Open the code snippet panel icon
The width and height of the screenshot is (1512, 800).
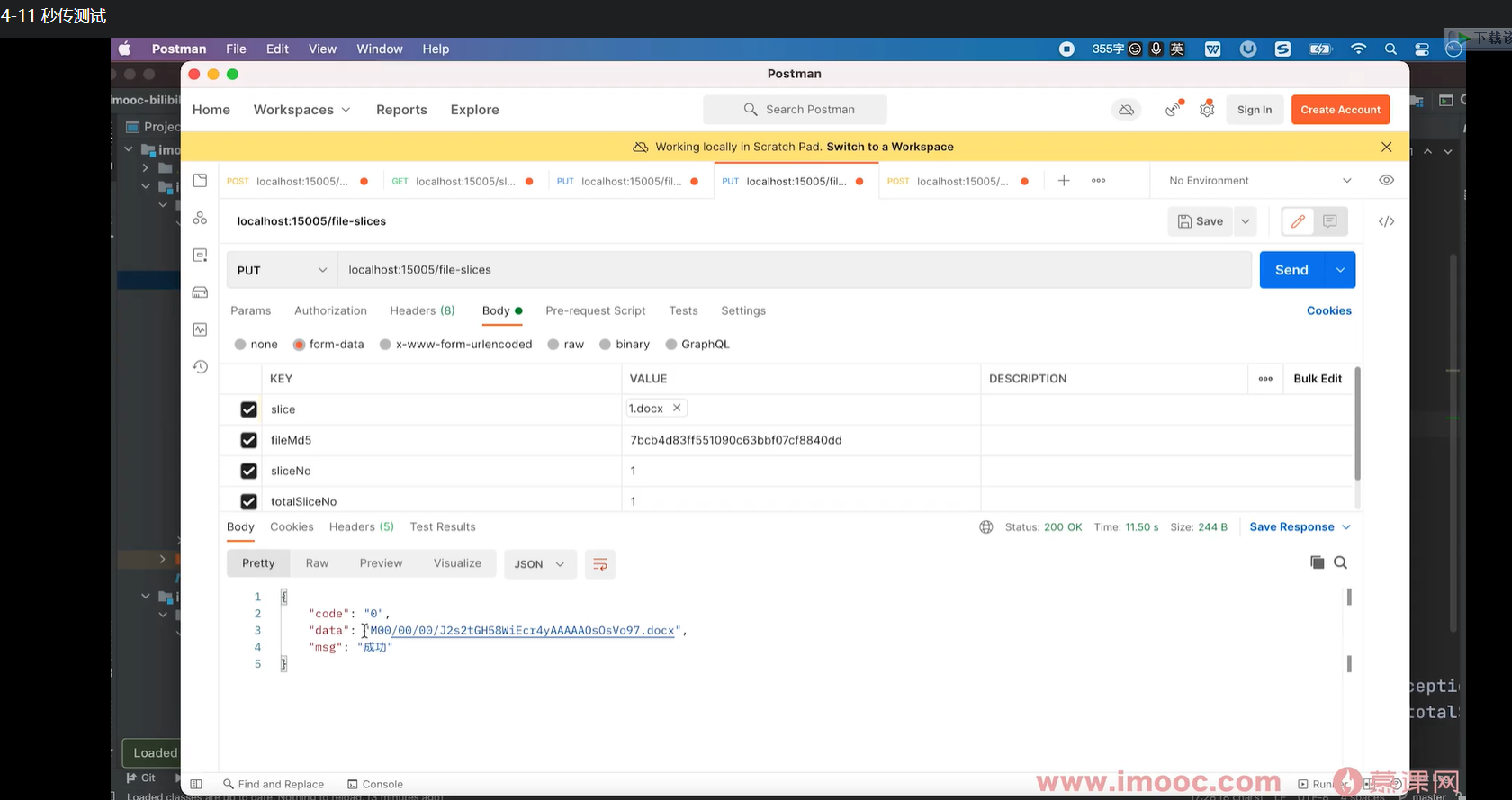coord(1386,221)
